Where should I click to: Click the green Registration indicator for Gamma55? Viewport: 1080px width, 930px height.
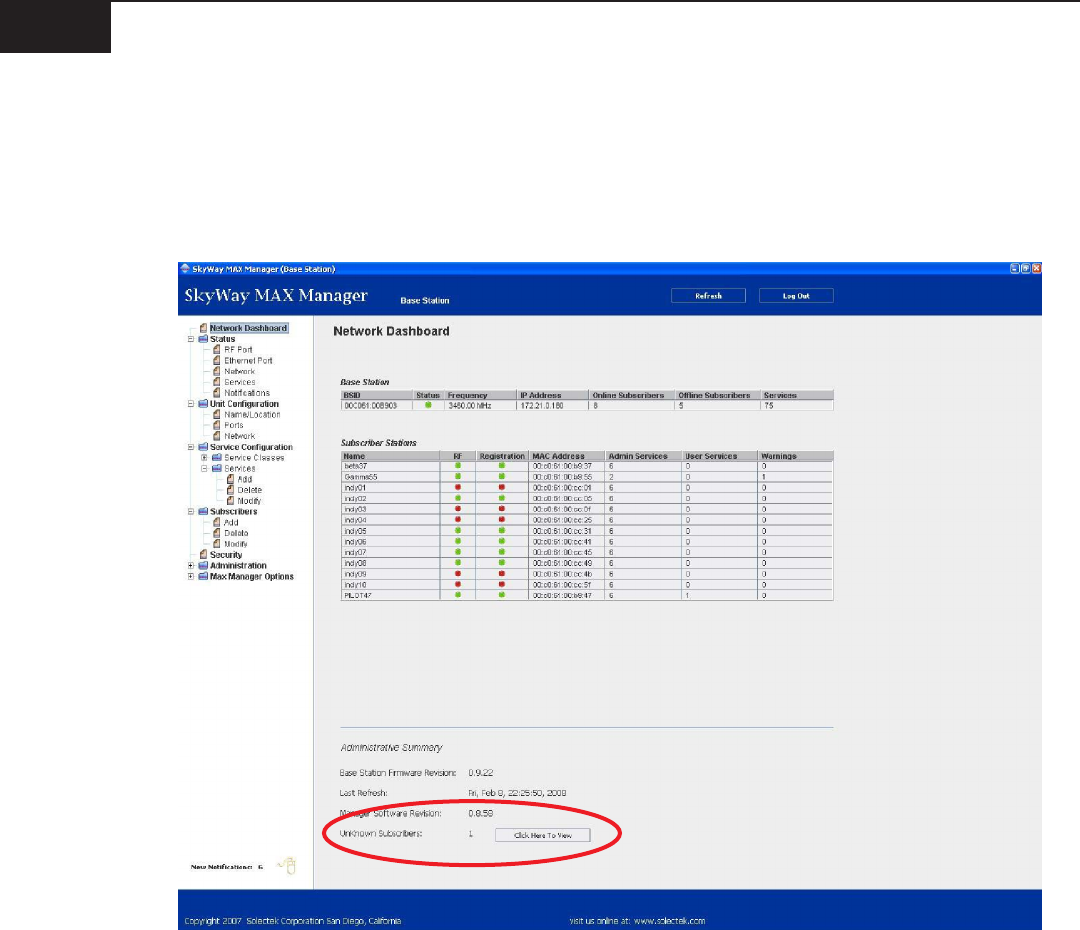click(501, 477)
